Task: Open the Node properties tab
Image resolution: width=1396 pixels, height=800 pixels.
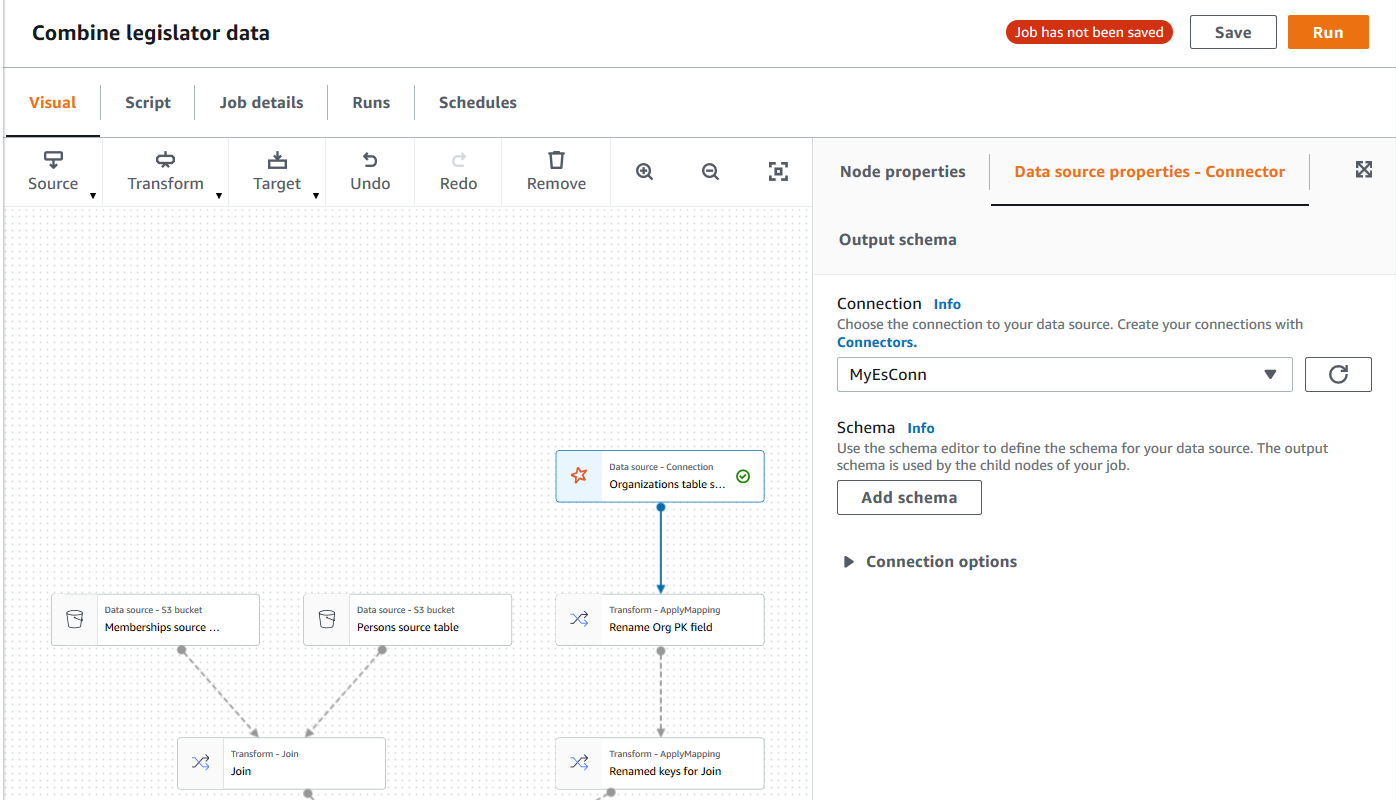Action: [902, 171]
